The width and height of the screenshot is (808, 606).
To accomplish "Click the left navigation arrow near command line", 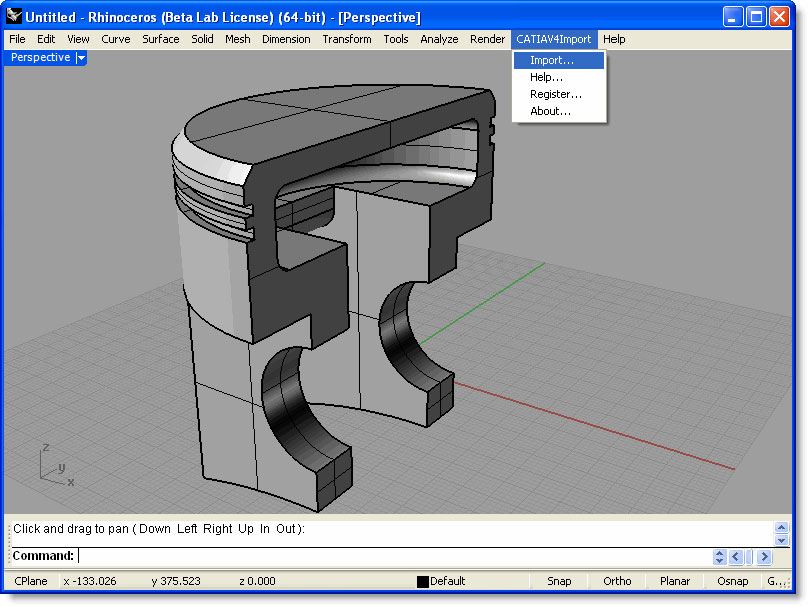I will 736,556.
